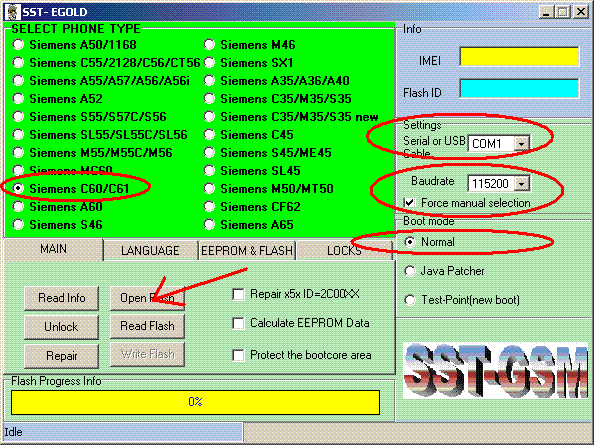
Task: Select Siemens A35/A36/A40 option
Action: coord(209,81)
